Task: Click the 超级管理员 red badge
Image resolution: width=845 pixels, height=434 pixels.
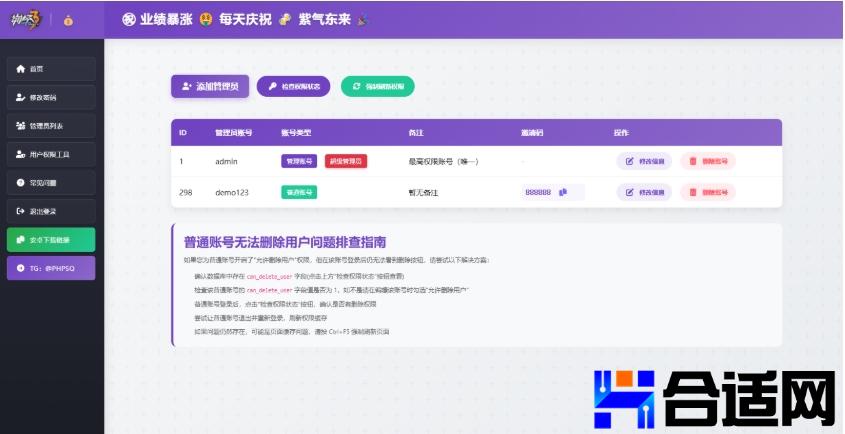Action: coord(346,160)
